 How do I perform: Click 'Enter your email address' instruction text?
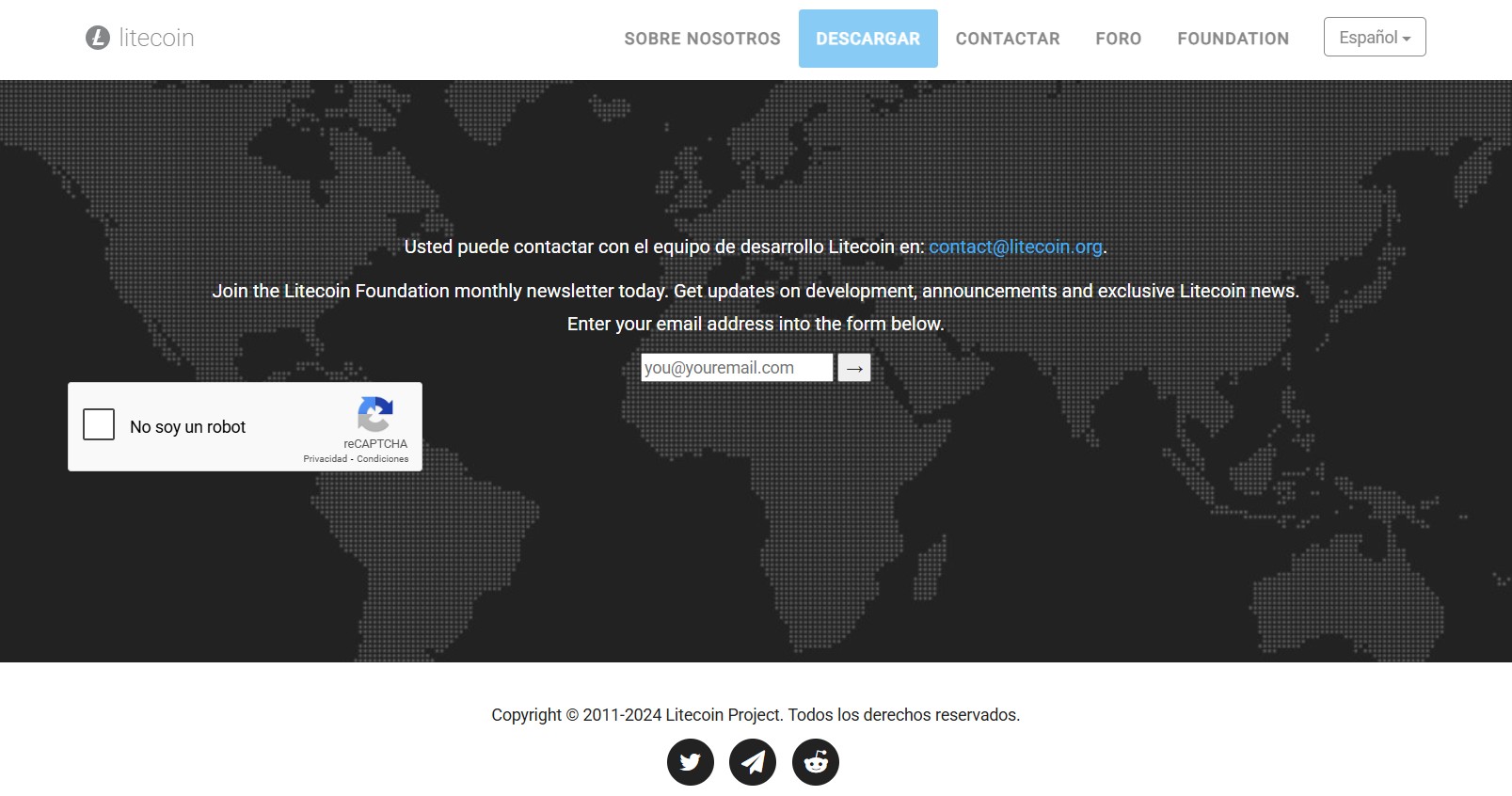756,324
